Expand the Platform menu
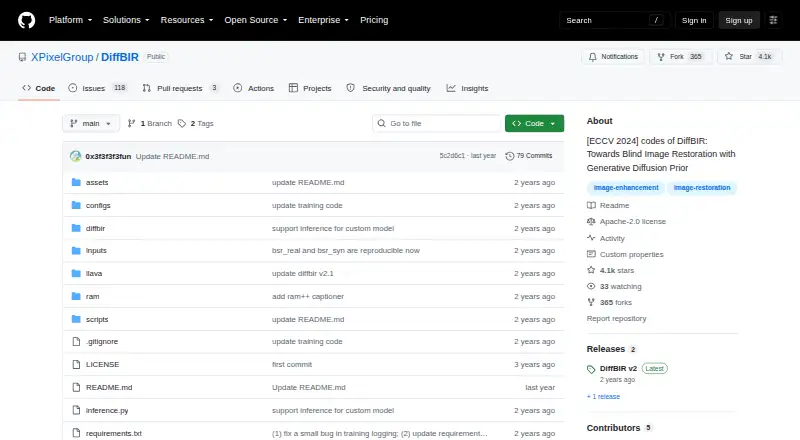 click(x=70, y=20)
